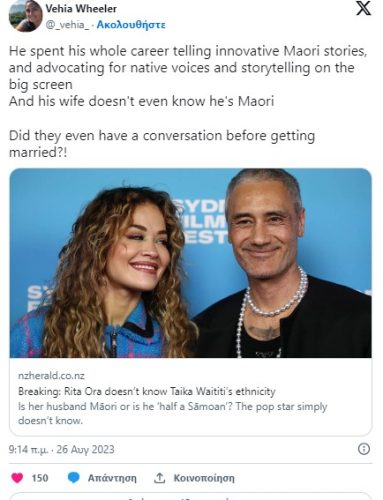Screen dimensions: 383x500
Task: Click the 150 likes count
Action: click(x=40, y=478)
